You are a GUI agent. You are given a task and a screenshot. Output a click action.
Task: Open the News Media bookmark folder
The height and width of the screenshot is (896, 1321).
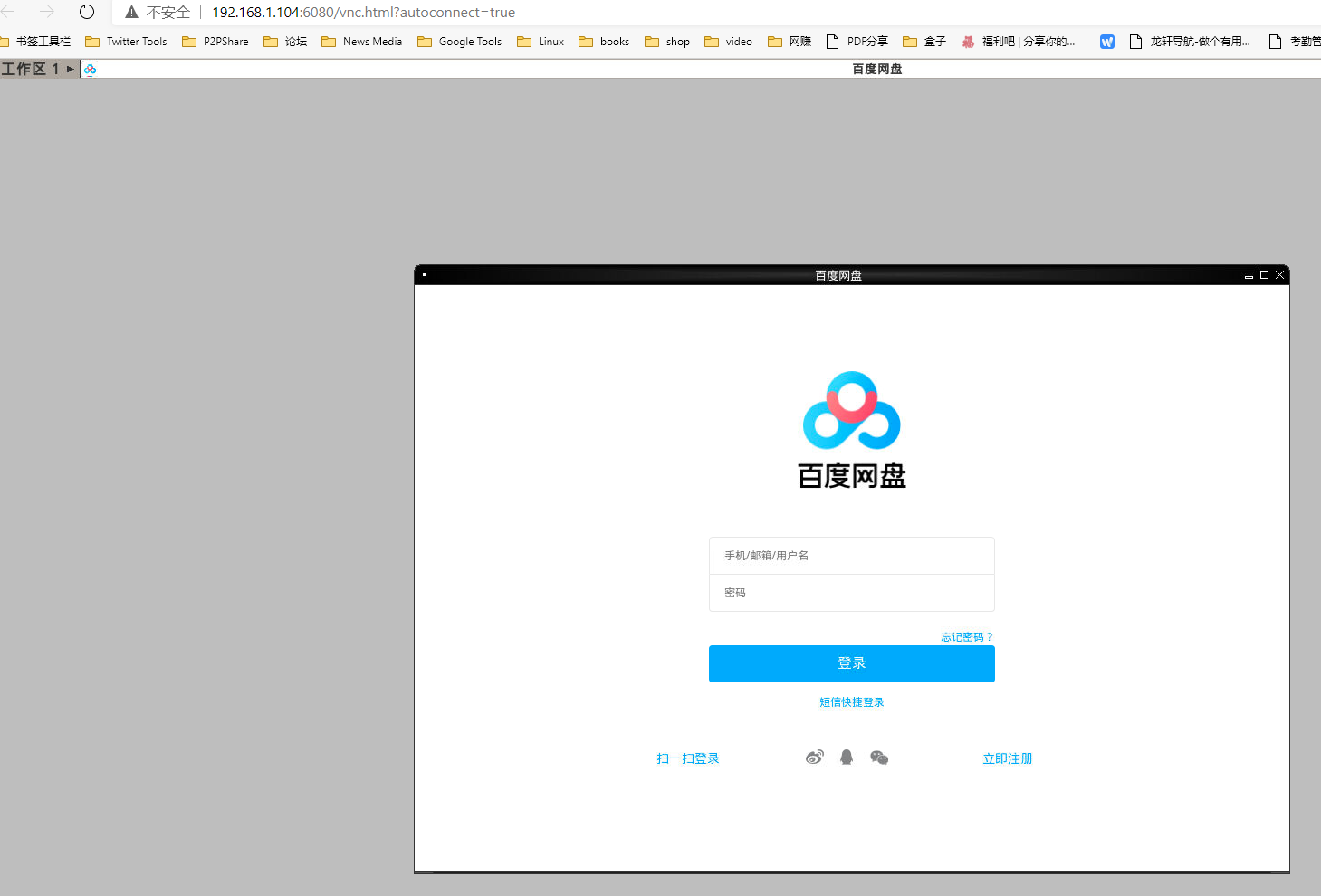[362, 42]
